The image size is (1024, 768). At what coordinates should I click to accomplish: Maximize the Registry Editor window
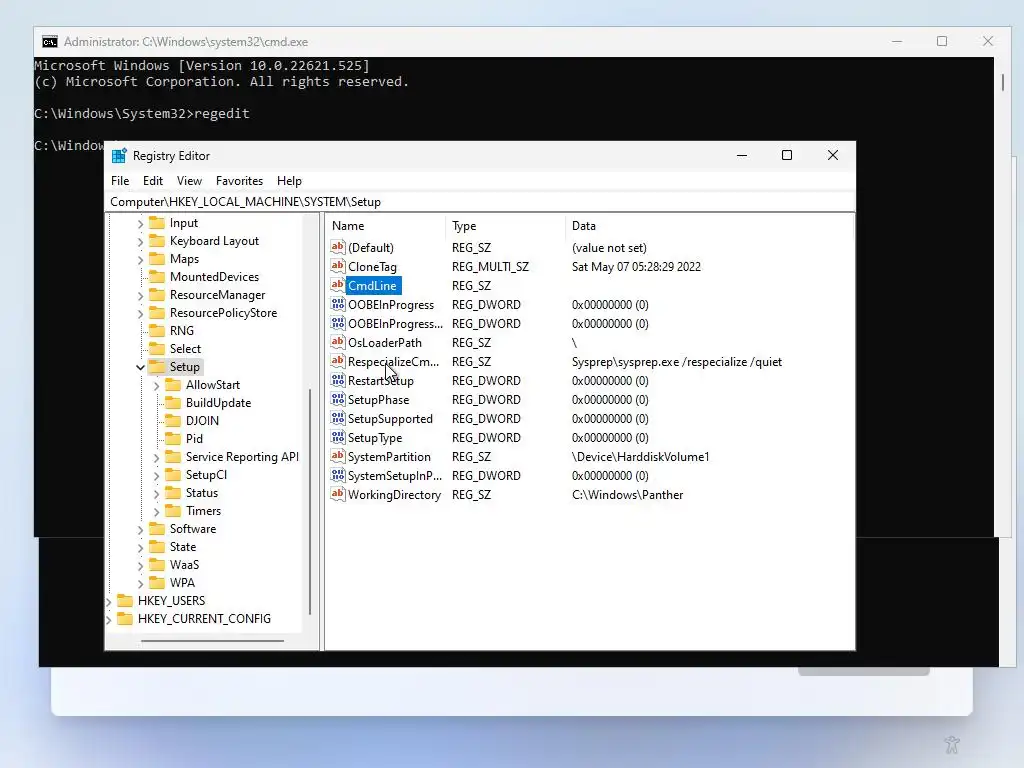[x=787, y=155]
